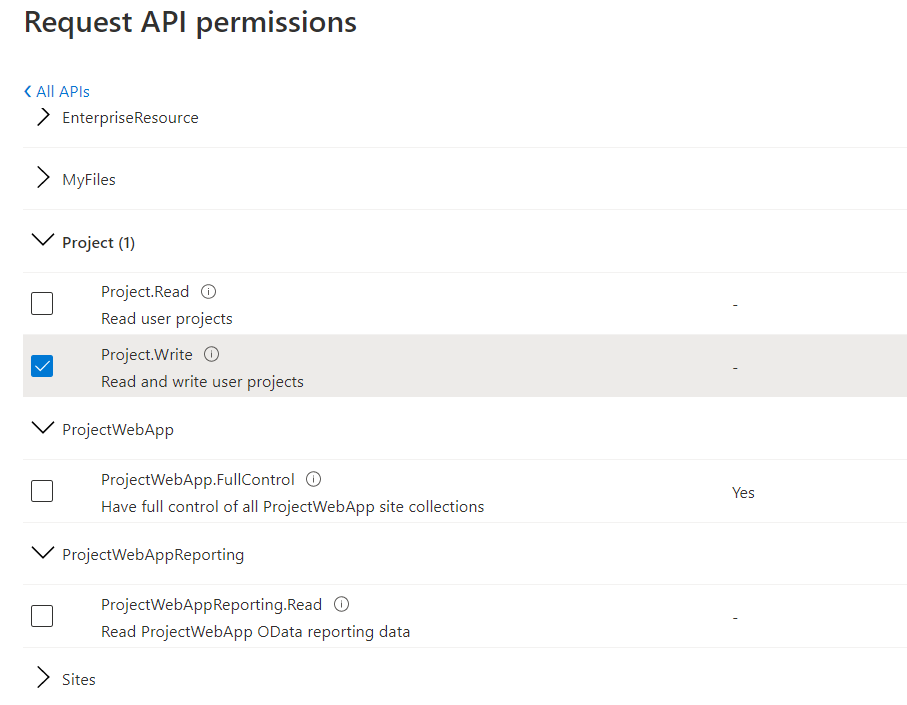Click info icon beside Project.Write
907x705 pixels.
[212, 354]
